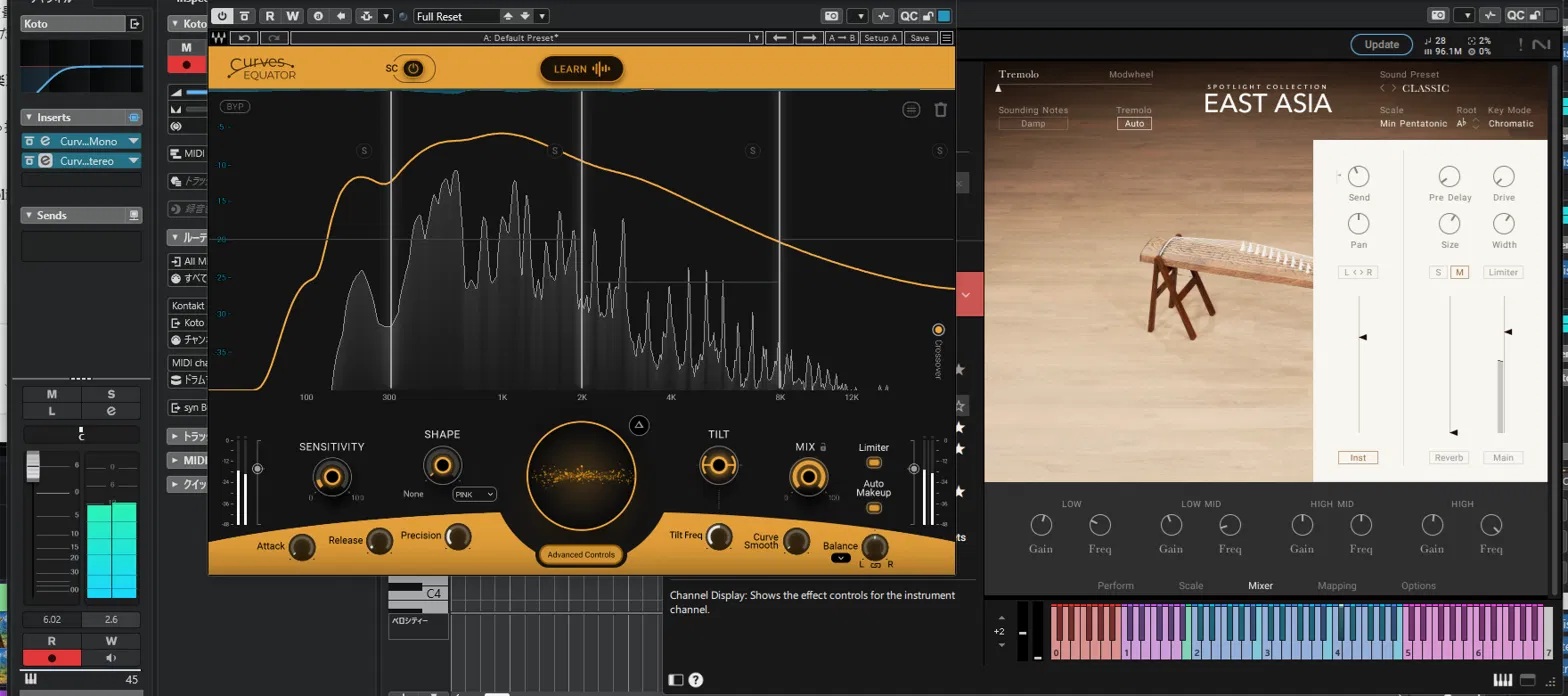
Task: Click the Waves redo arrow
Action: point(274,38)
